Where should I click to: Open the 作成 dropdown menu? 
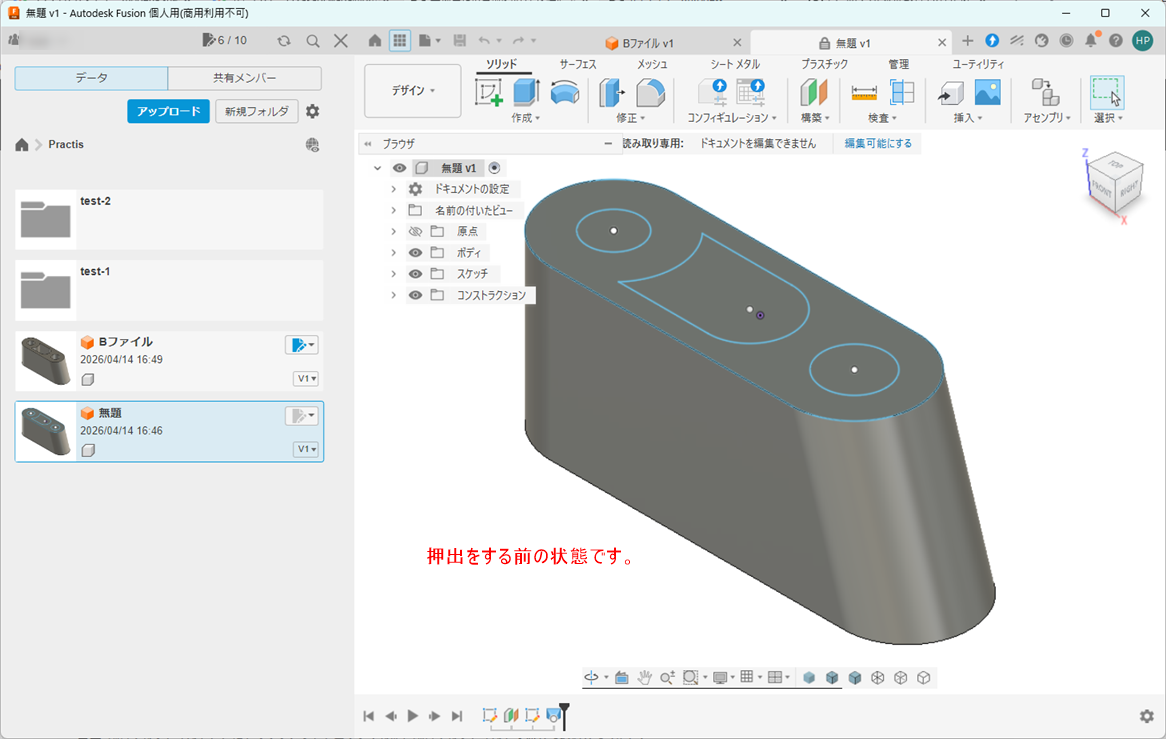[525, 118]
